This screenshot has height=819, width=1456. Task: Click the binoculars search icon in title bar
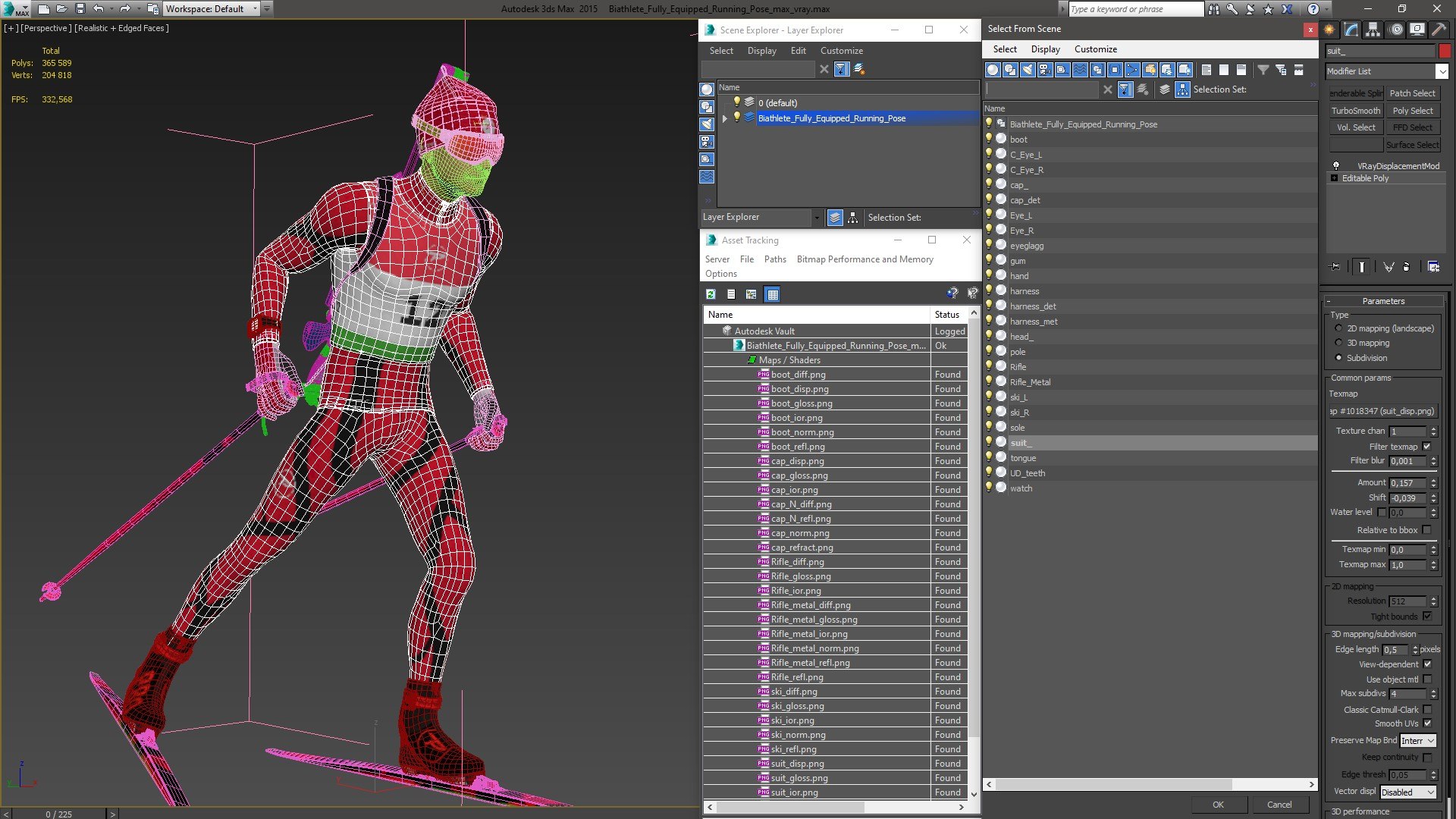tap(1214, 9)
